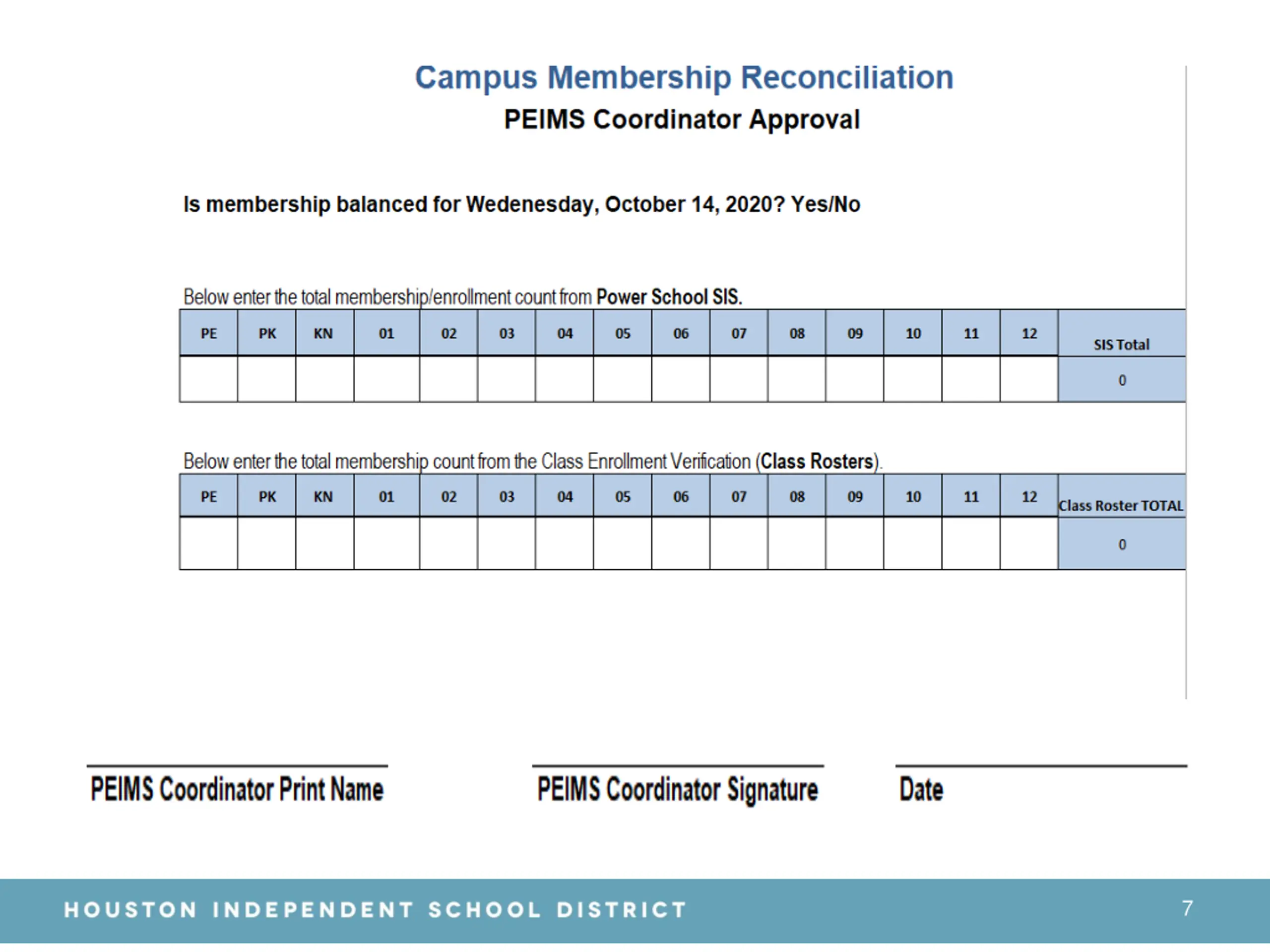1270x952 pixels.
Task: Click the PEIMS Coordinator Approval subtitle
Action: click(682, 120)
